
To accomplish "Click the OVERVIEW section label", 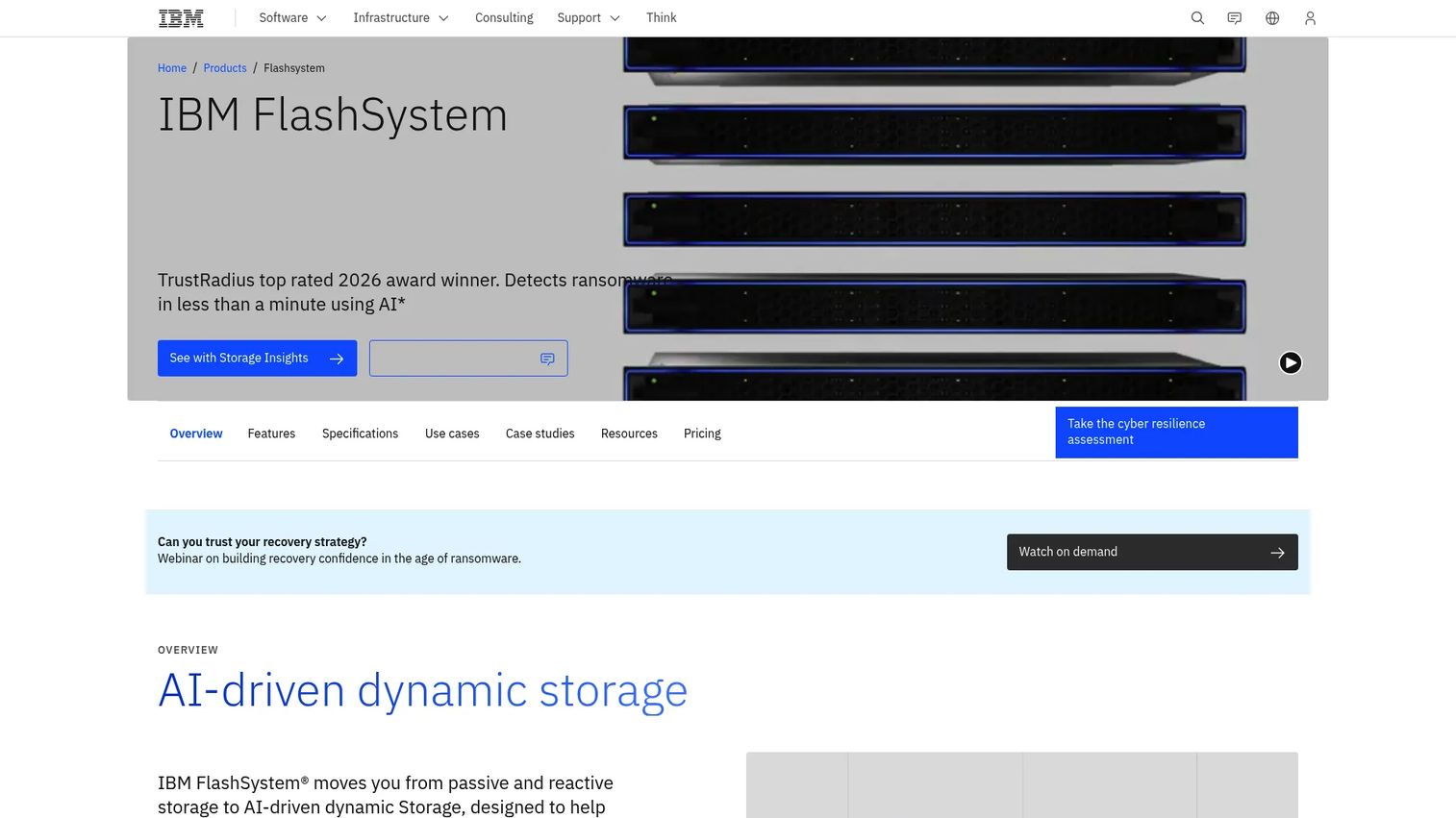I will (x=188, y=650).
